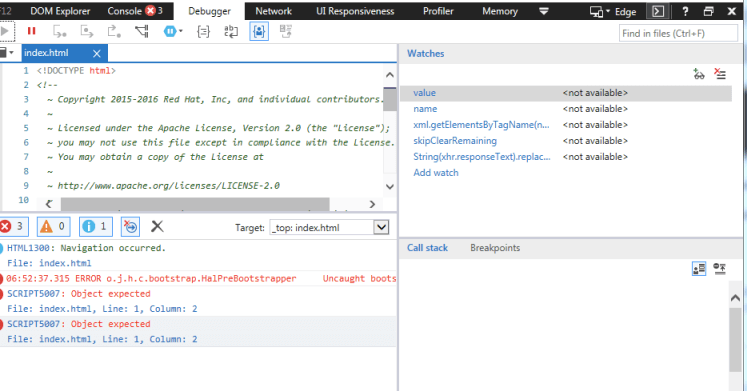Image resolution: width=747 pixels, height=391 pixels.
Task: Click the code editor scroll up arrow
Action: coord(390,75)
